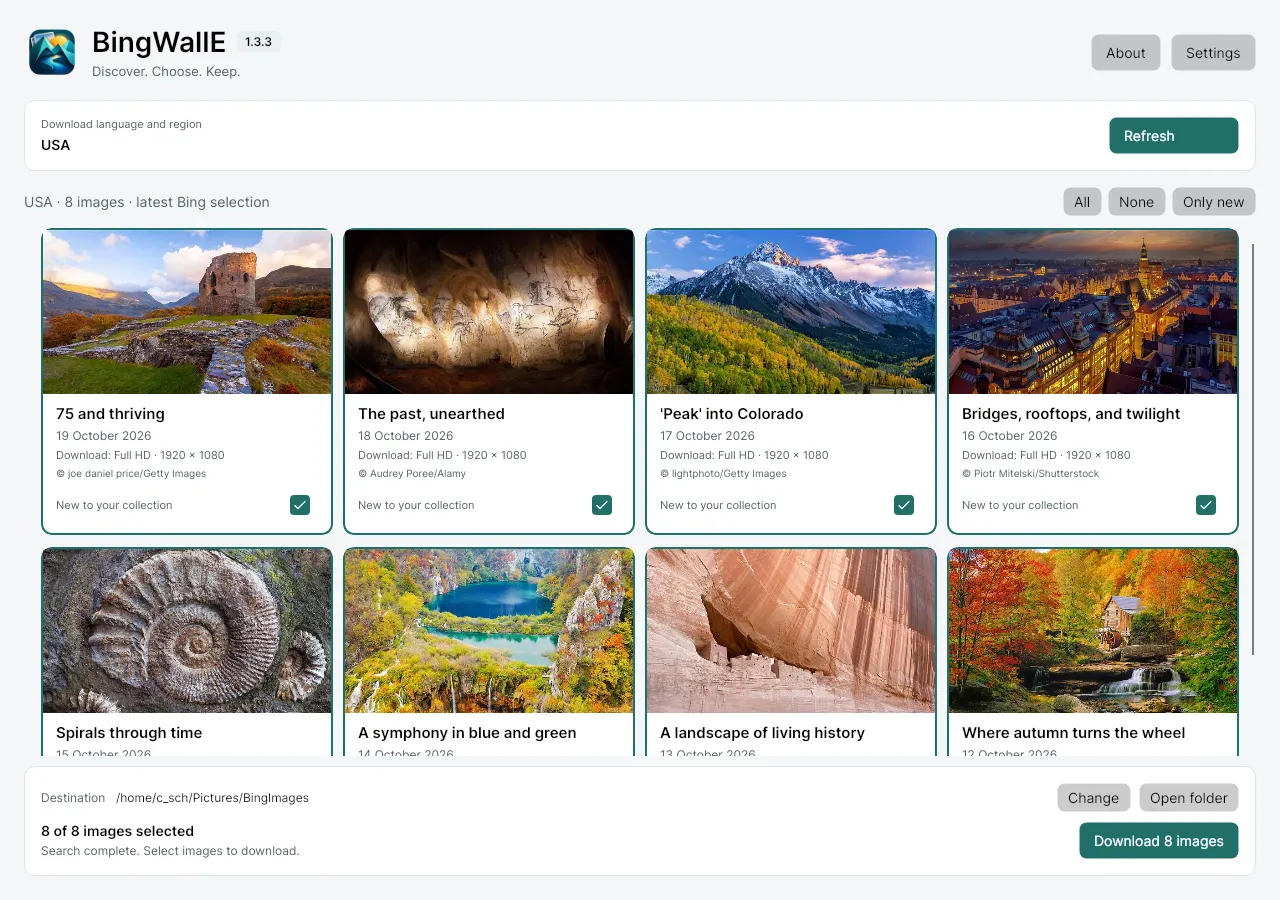The height and width of the screenshot is (900, 1280).
Task: Open the blue-green lakes thumbnail
Action: [x=489, y=631]
